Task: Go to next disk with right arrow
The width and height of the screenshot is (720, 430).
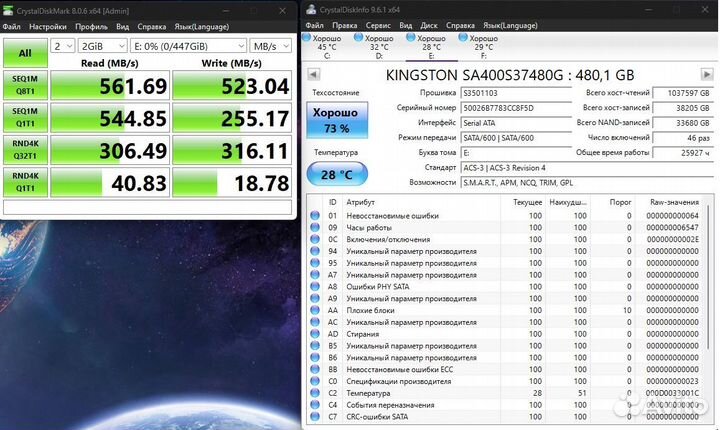Action: (x=707, y=74)
